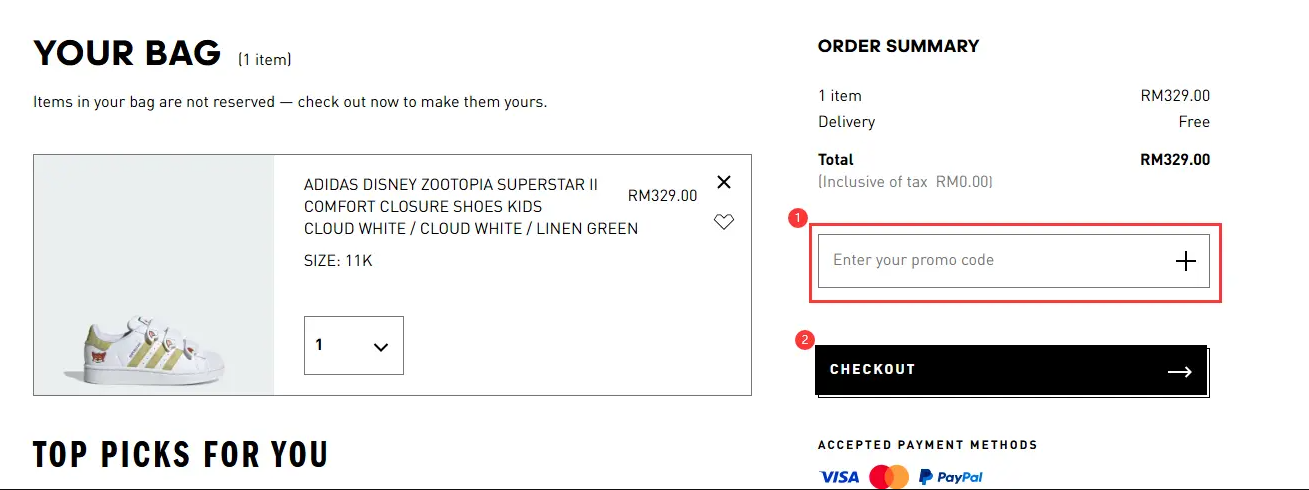1309x490 pixels.
Task: Click the YOUR BAG heading
Action: 127,53
